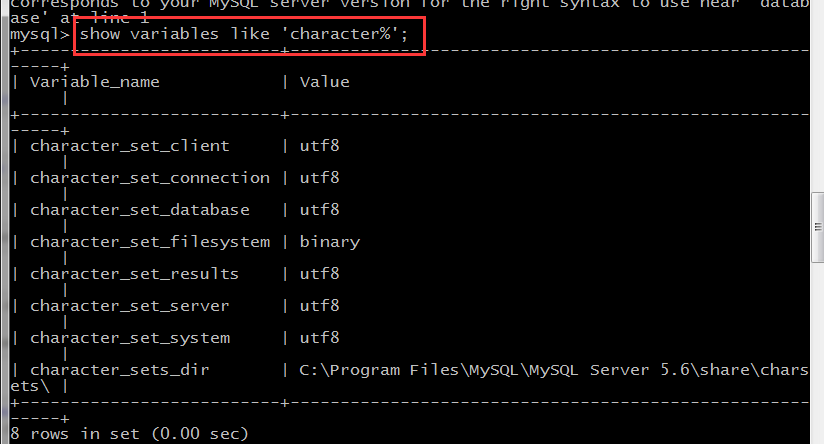Click the character_set_client variable name

point(130,146)
